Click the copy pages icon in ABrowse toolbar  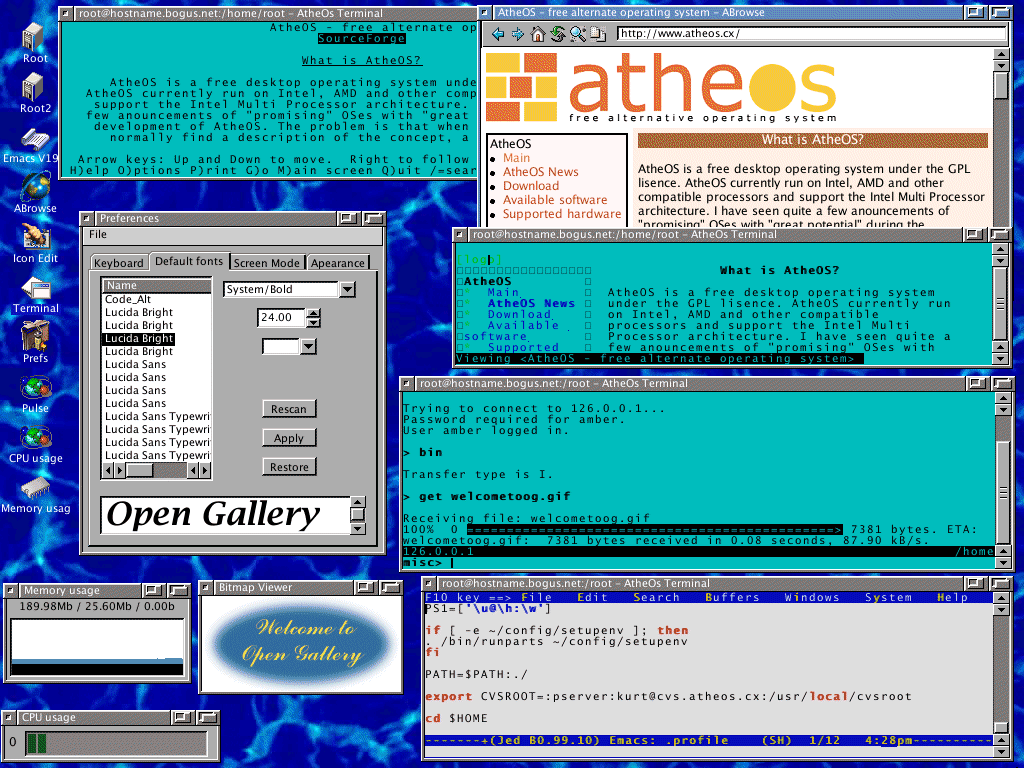coord(598,34)
